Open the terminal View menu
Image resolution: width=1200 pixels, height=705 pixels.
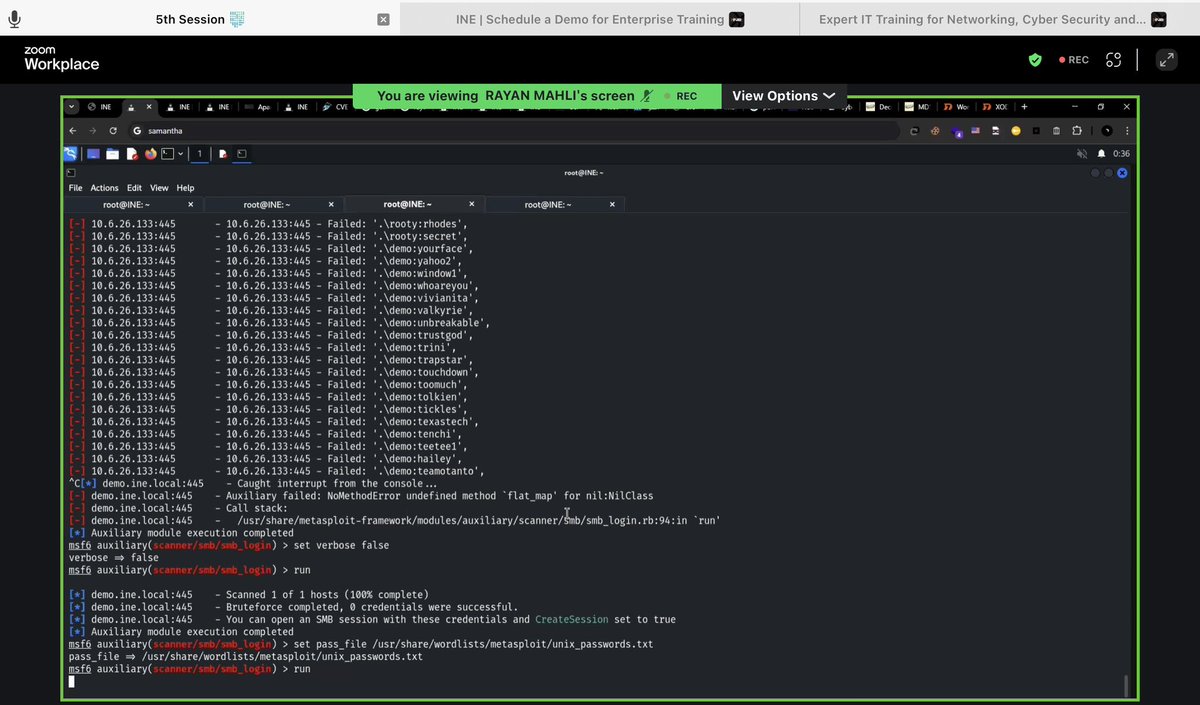[159, 188]
